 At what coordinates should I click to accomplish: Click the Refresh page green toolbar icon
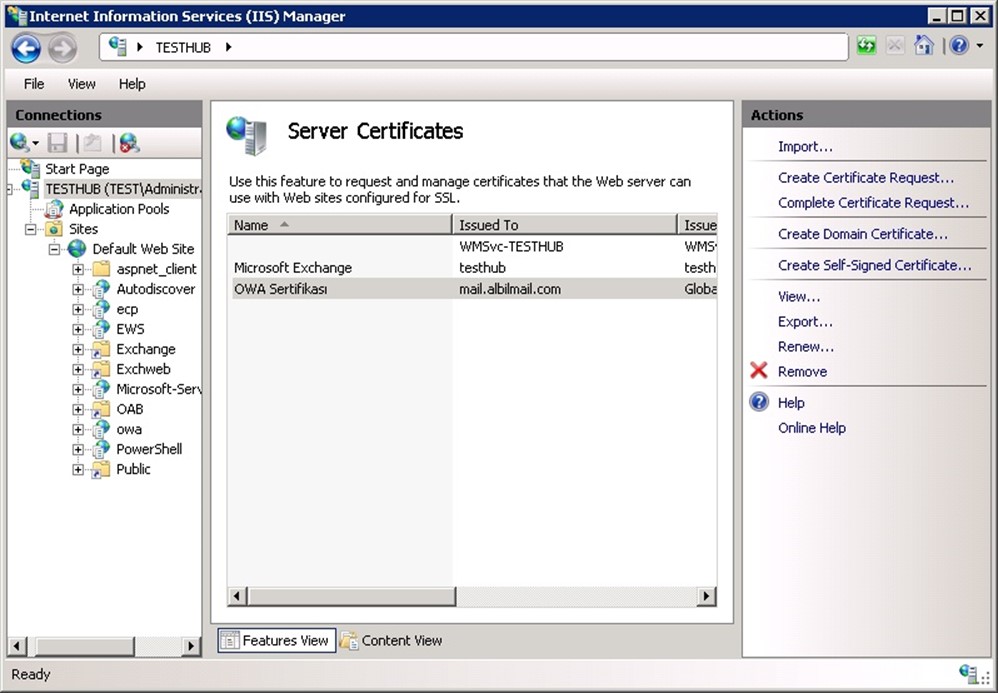[866, 46]
